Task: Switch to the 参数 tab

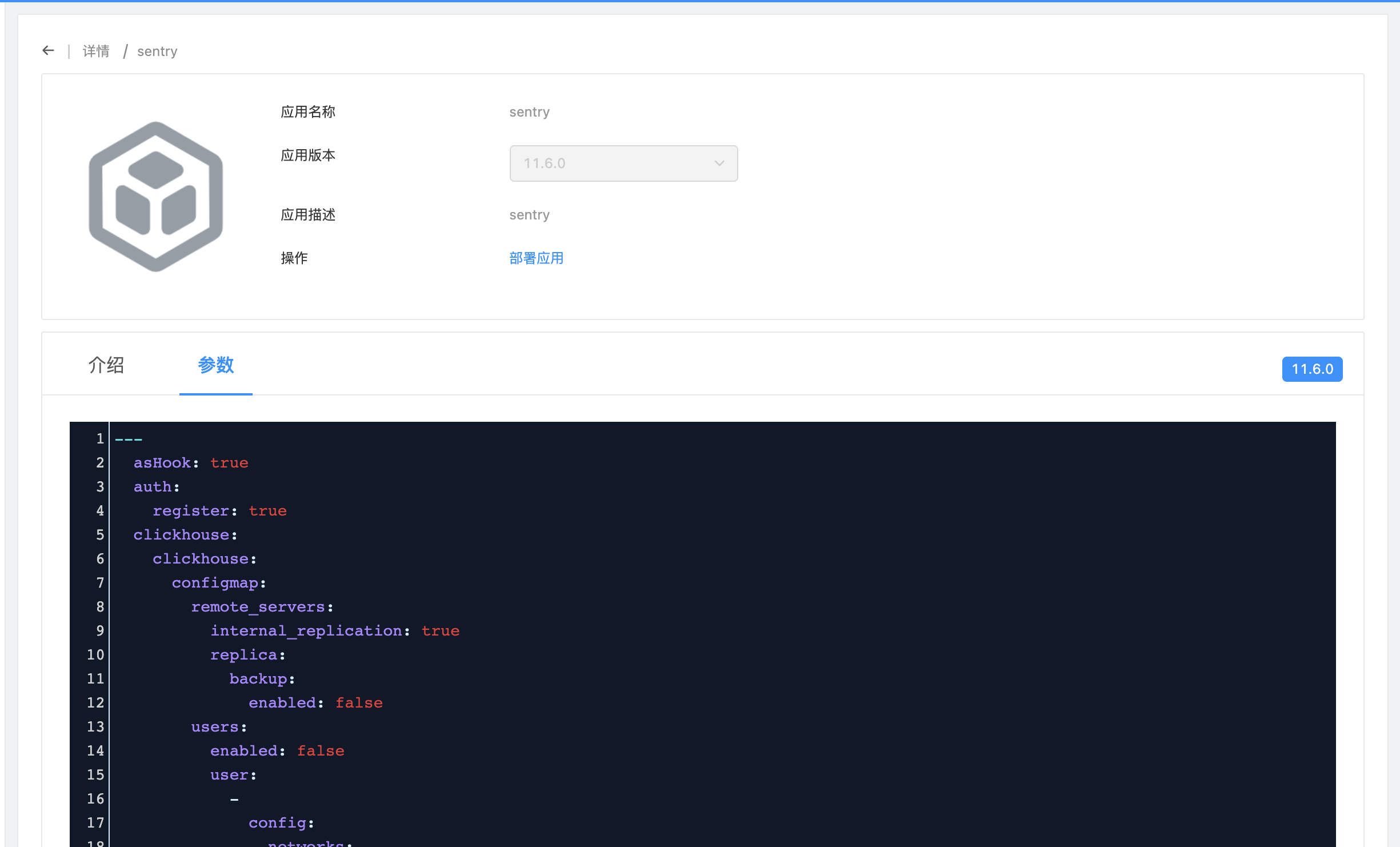Action: pyautogui.click(x=216, y=365)
